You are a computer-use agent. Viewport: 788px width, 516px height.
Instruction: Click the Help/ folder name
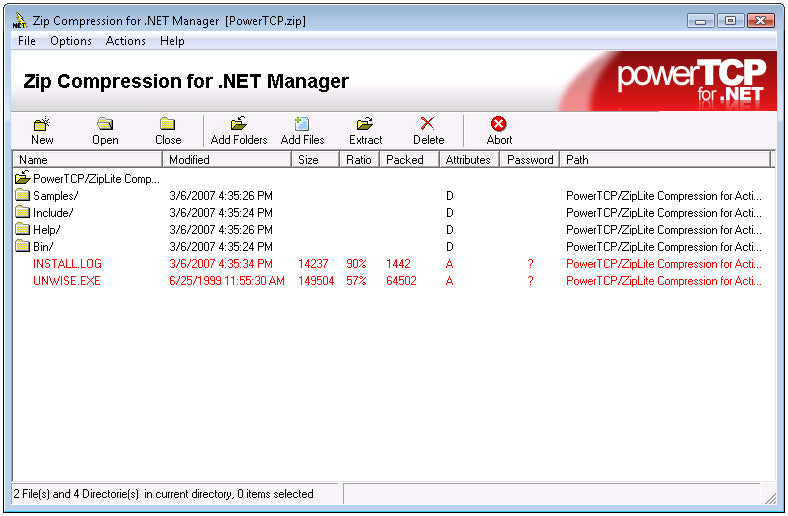click(47, 230)
